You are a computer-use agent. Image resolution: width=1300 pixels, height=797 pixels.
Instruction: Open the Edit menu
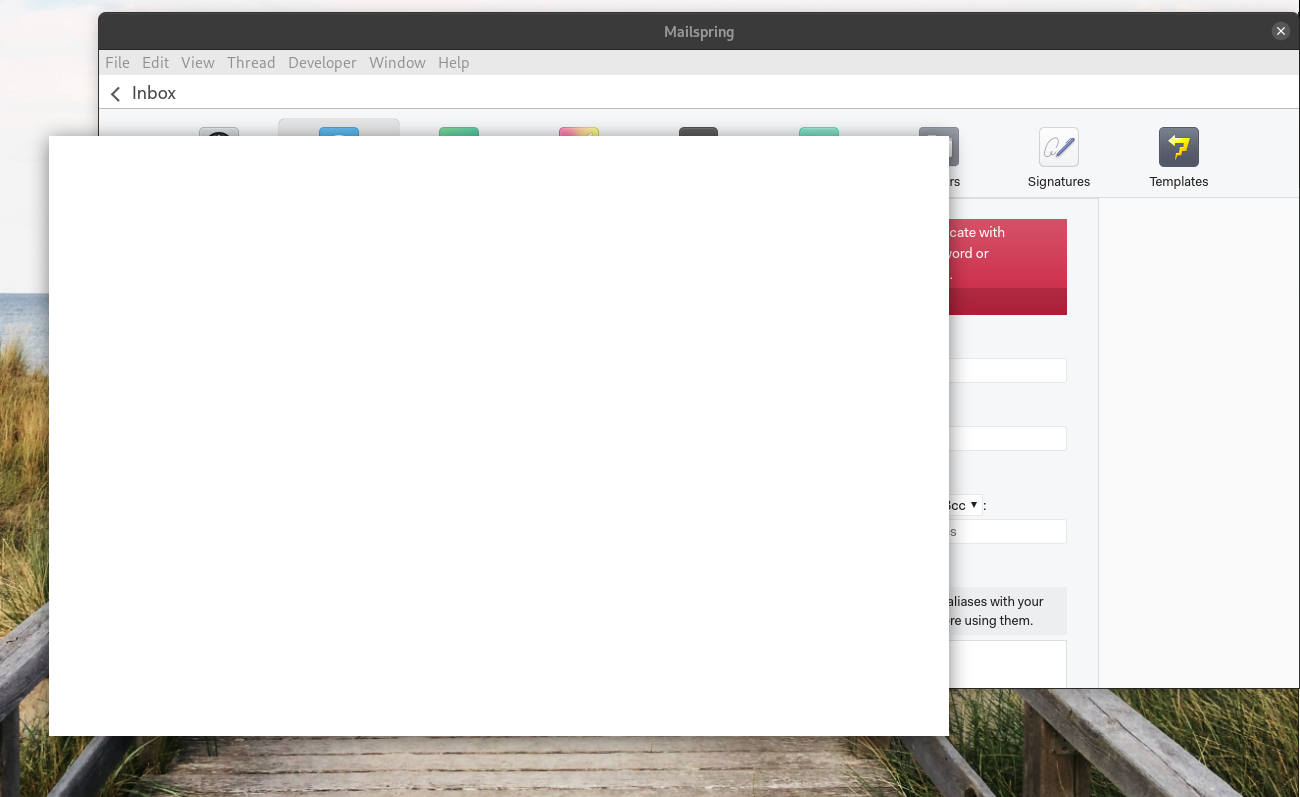point(155,62)
